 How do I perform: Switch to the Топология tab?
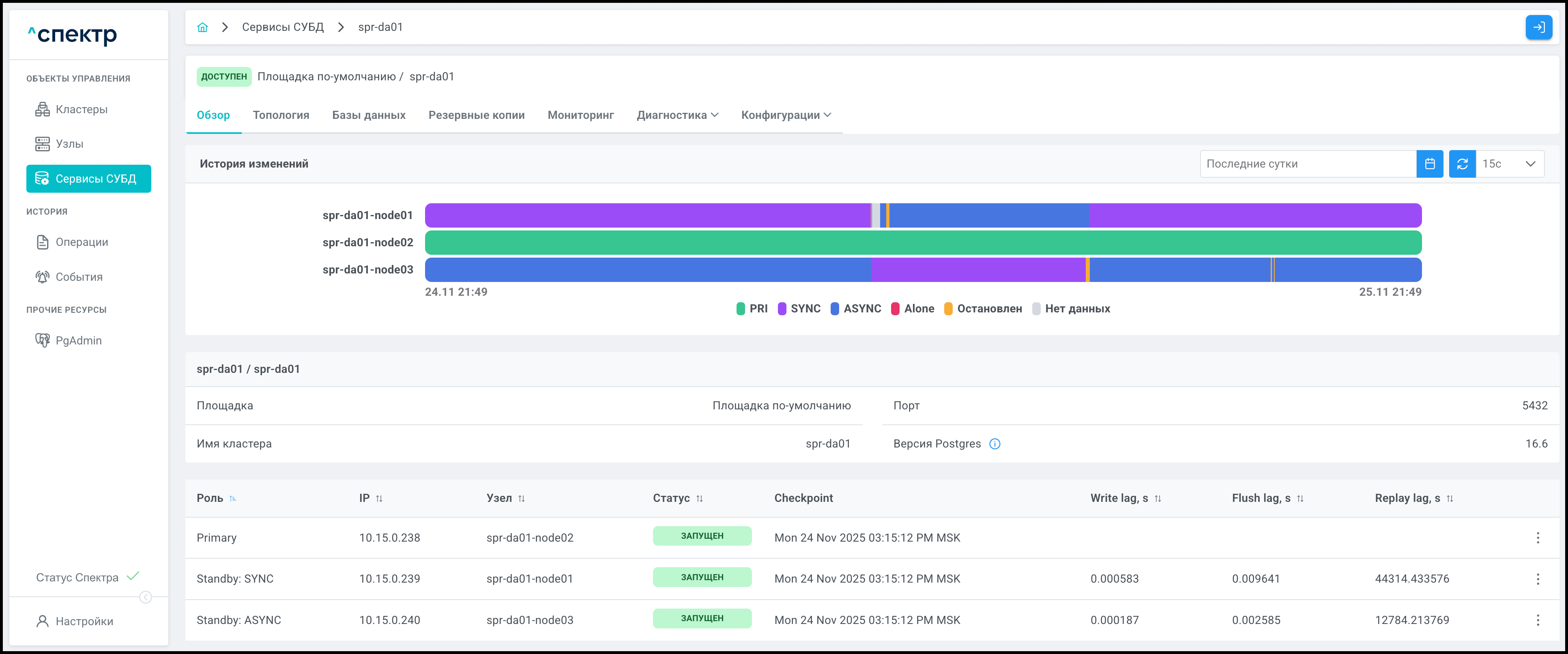(x=281, y=115)
